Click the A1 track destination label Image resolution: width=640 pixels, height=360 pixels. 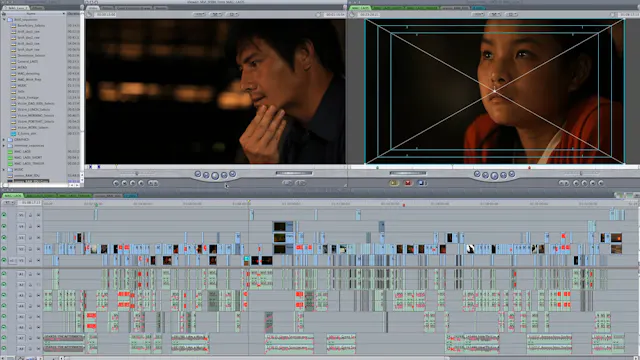pyautogui.click(x=21, y=274)
